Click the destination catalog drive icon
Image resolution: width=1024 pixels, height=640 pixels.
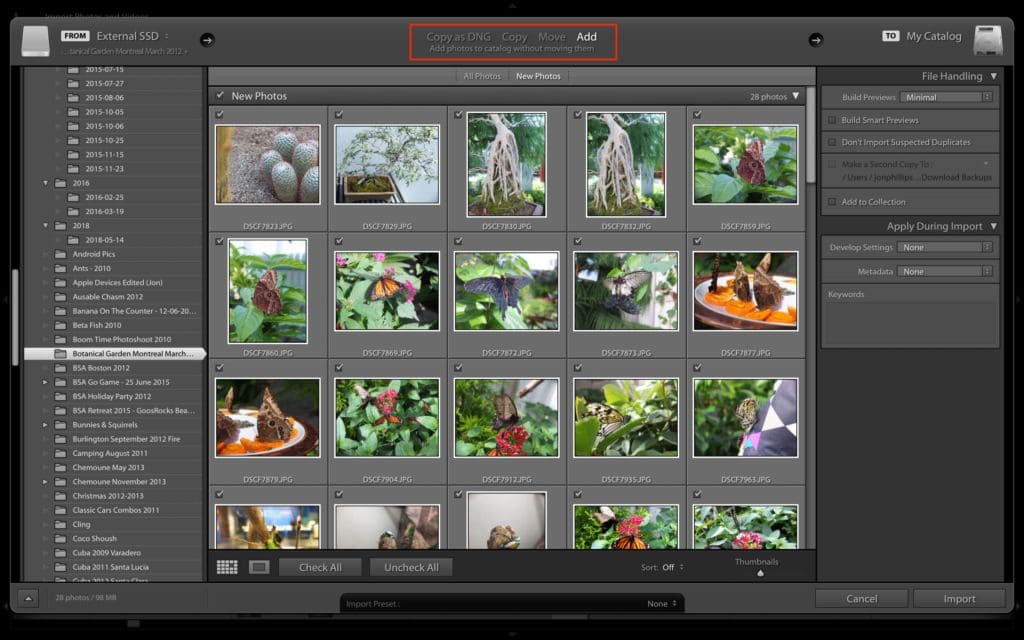pos(987,40)
